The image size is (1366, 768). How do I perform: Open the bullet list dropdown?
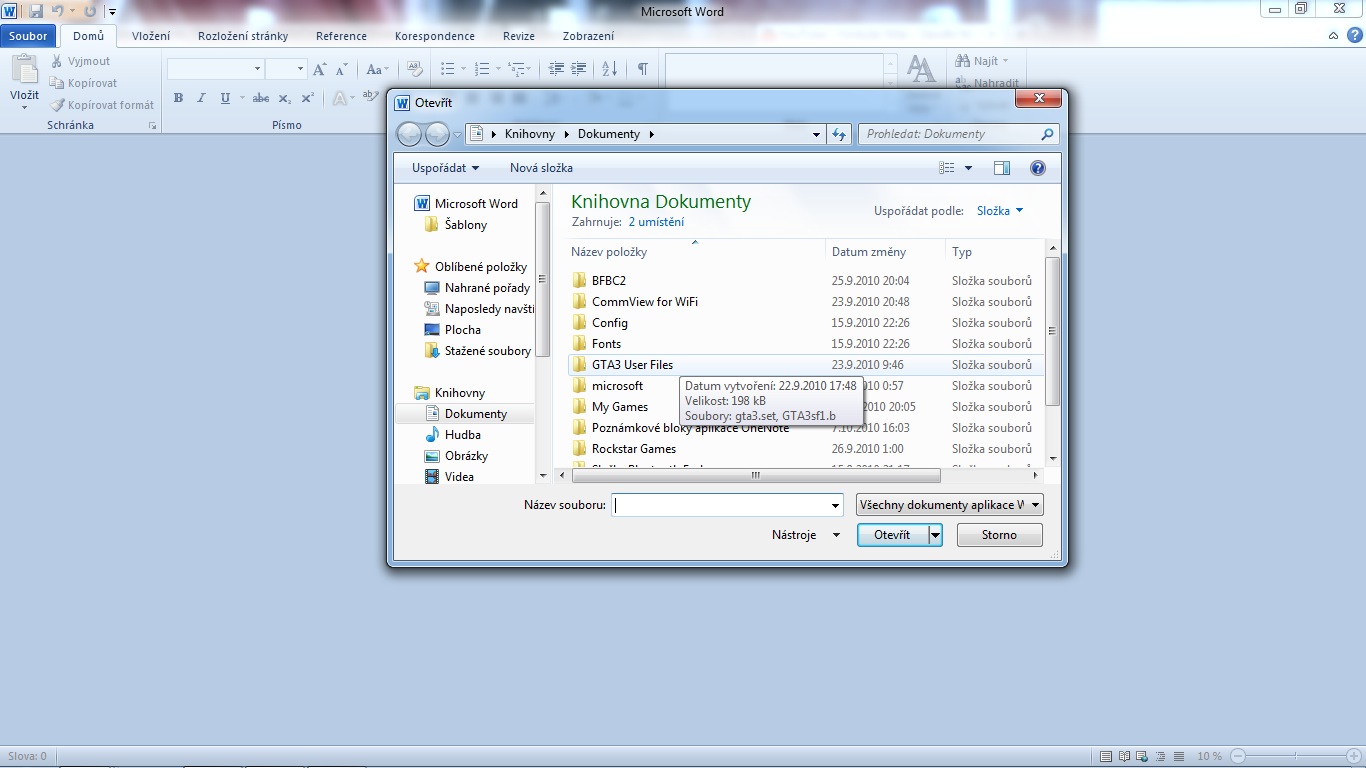(x=463, y=69)
